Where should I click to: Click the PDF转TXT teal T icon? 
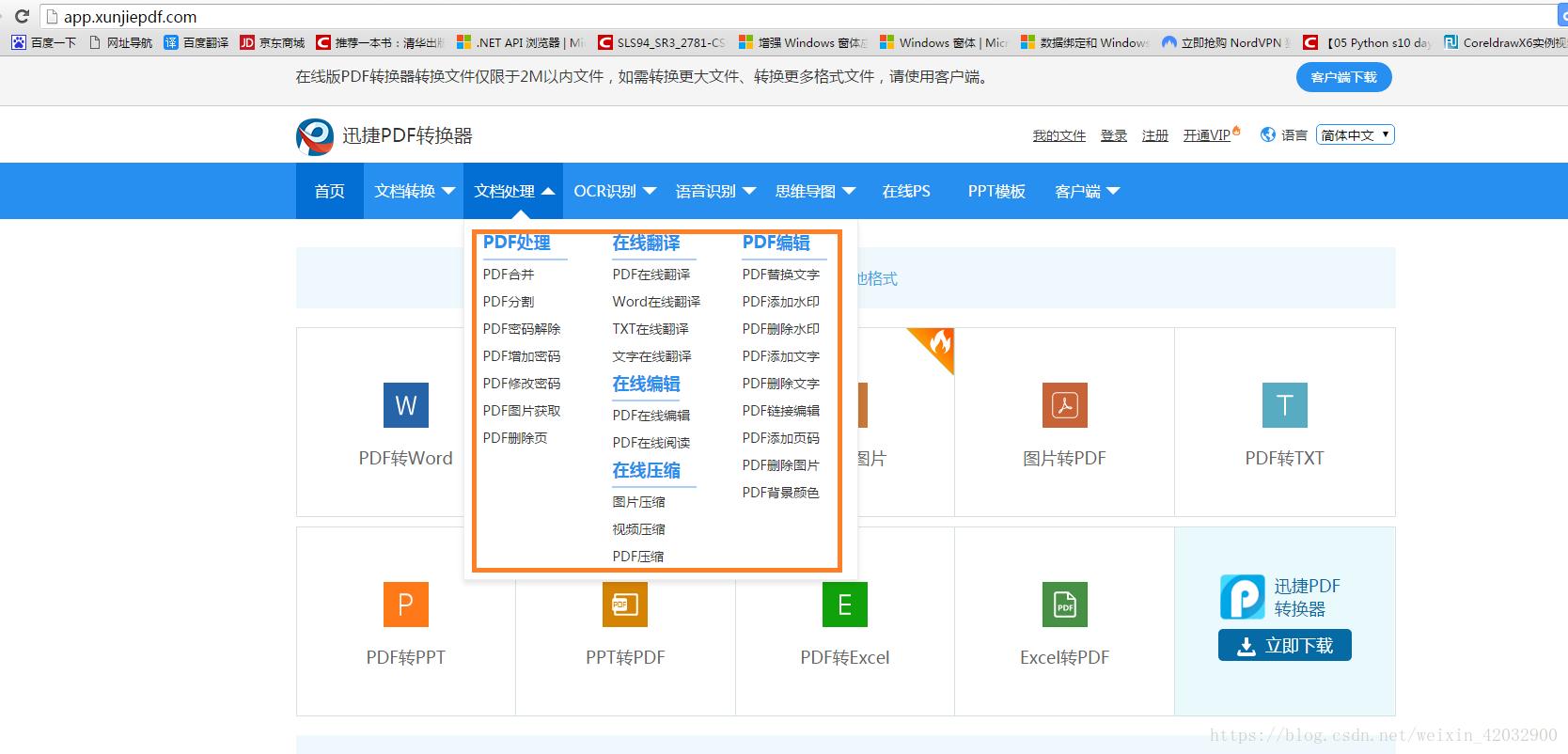coord(1285,405)
